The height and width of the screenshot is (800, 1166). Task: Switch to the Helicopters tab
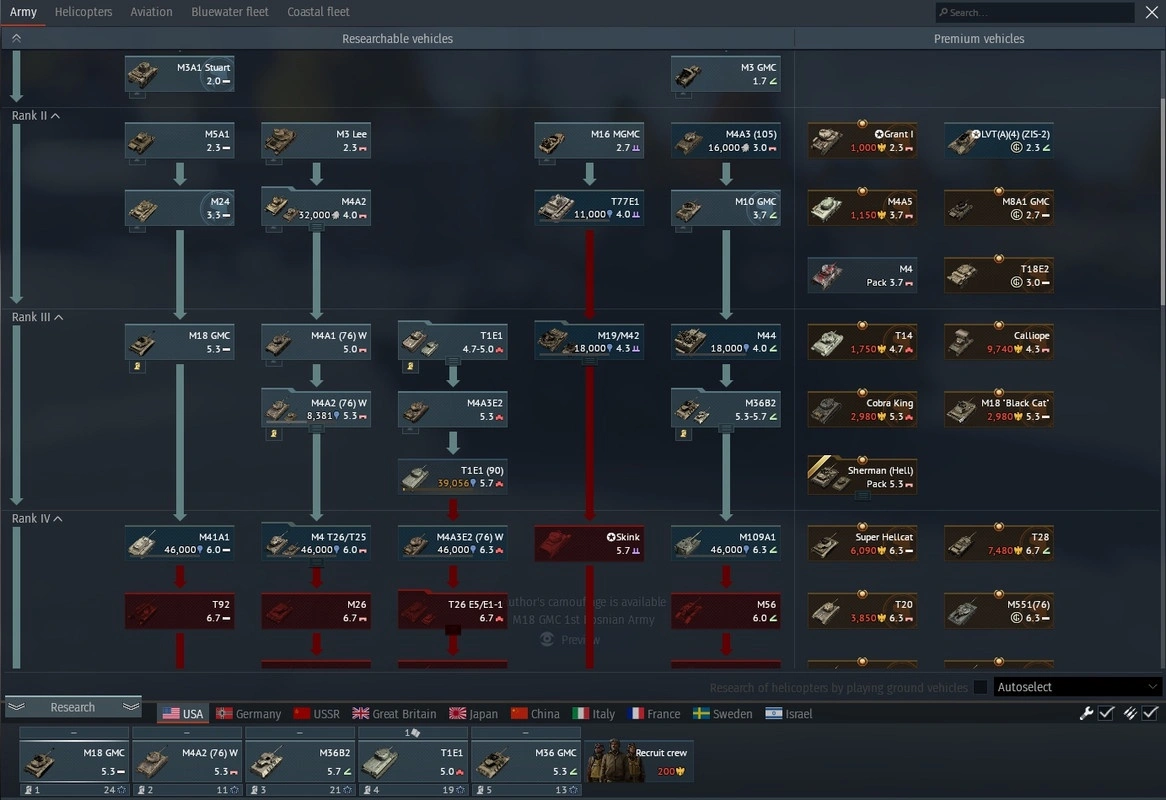click(x=83, y=12)
